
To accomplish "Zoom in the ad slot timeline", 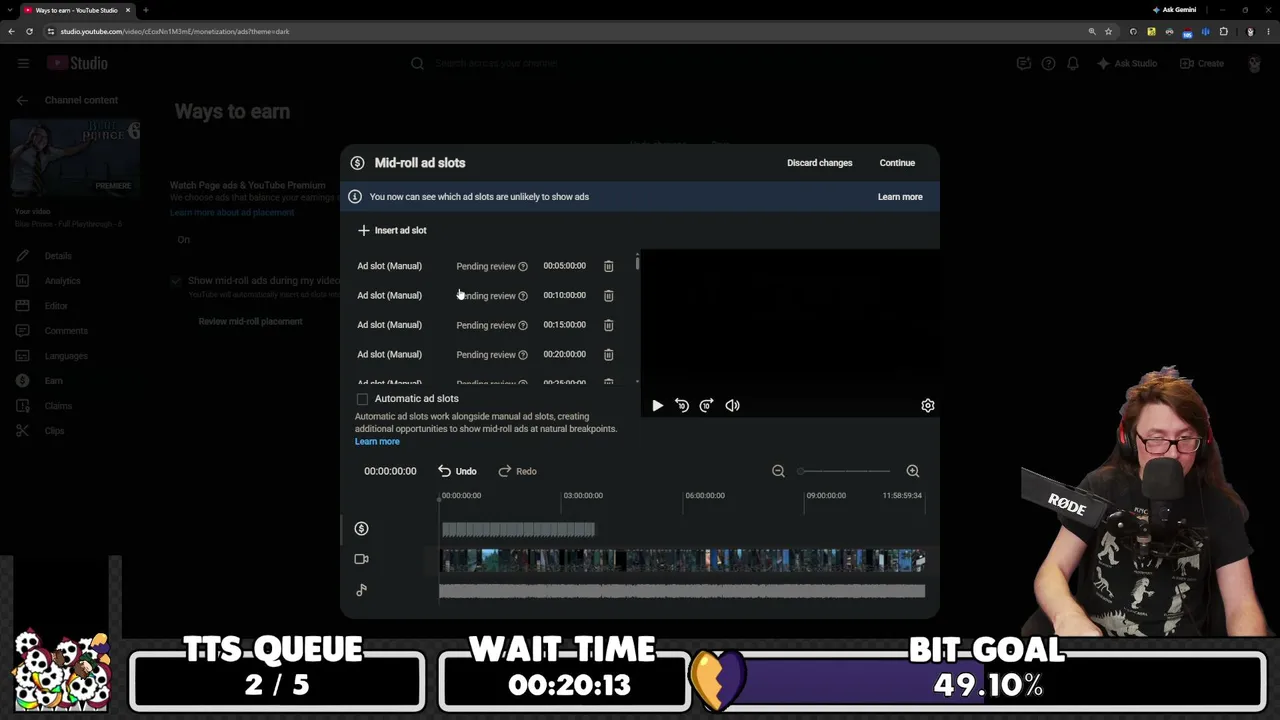I will pos(912,471).
